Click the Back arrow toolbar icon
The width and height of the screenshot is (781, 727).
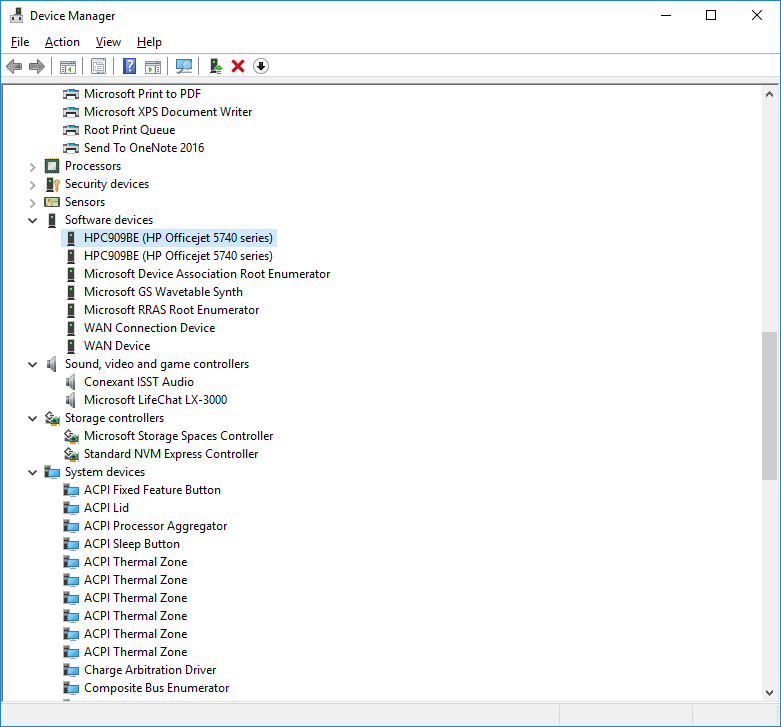point(14,66)
